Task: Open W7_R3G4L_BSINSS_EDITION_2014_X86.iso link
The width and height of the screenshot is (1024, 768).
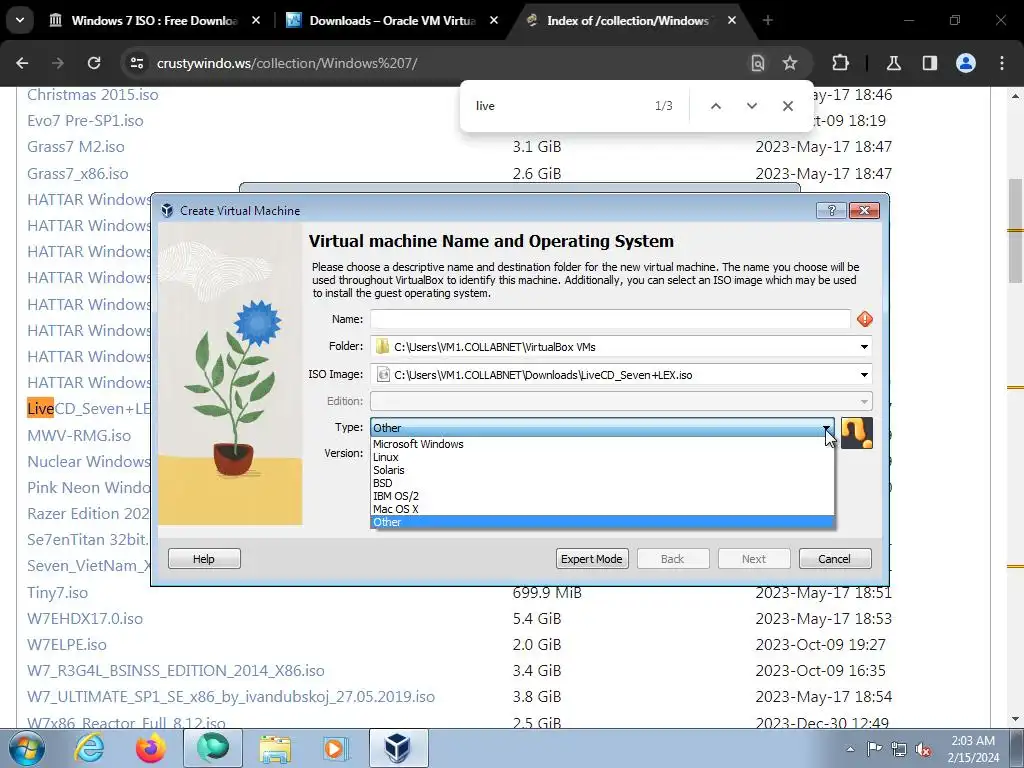Action: [176, 671]
